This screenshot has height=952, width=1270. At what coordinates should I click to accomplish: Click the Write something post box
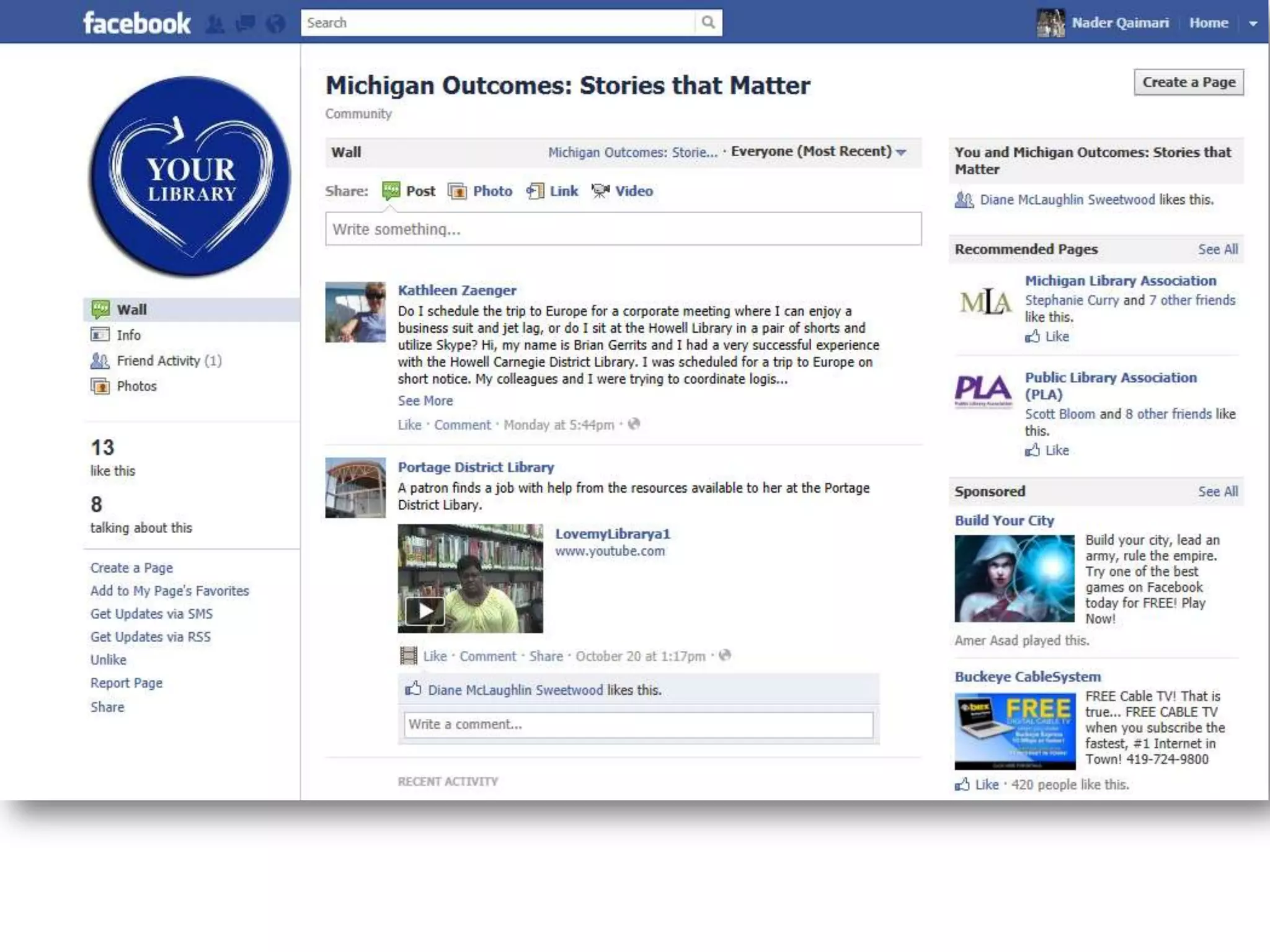(x=623, y=229)
